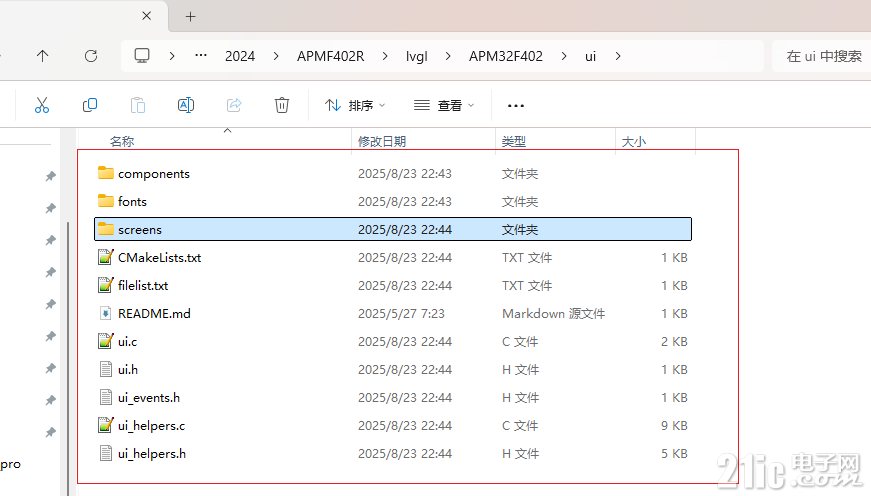Viewport: 871px width, 496px height.
Task: Click README.md date 2025/5/27 7:23
Action: pyautogui.click(x=401, y=313)
